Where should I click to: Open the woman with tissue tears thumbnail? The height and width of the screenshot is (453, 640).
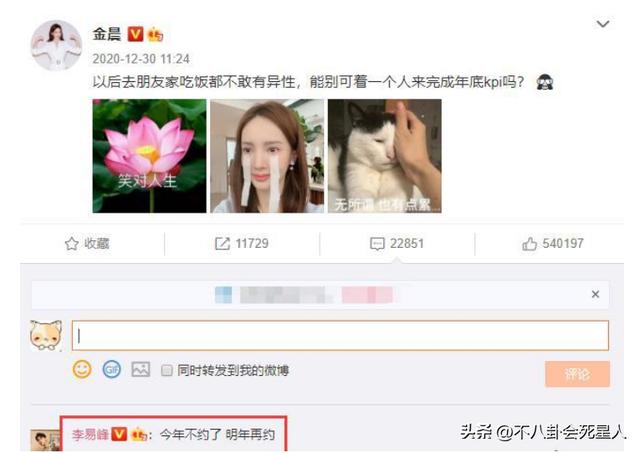[x=267, y=155]
